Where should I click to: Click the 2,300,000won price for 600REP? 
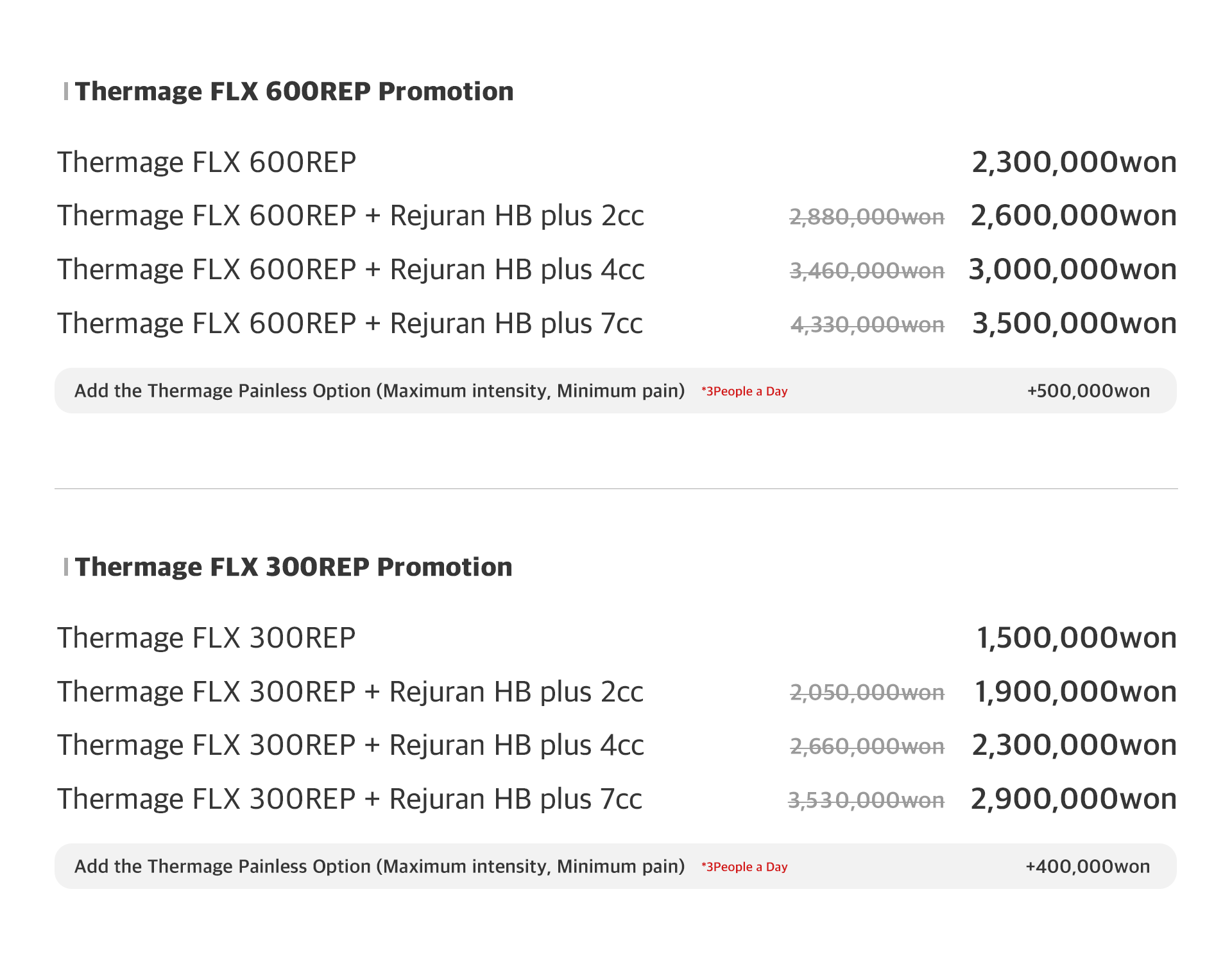pyautogui.click(x=1074, y=162)
